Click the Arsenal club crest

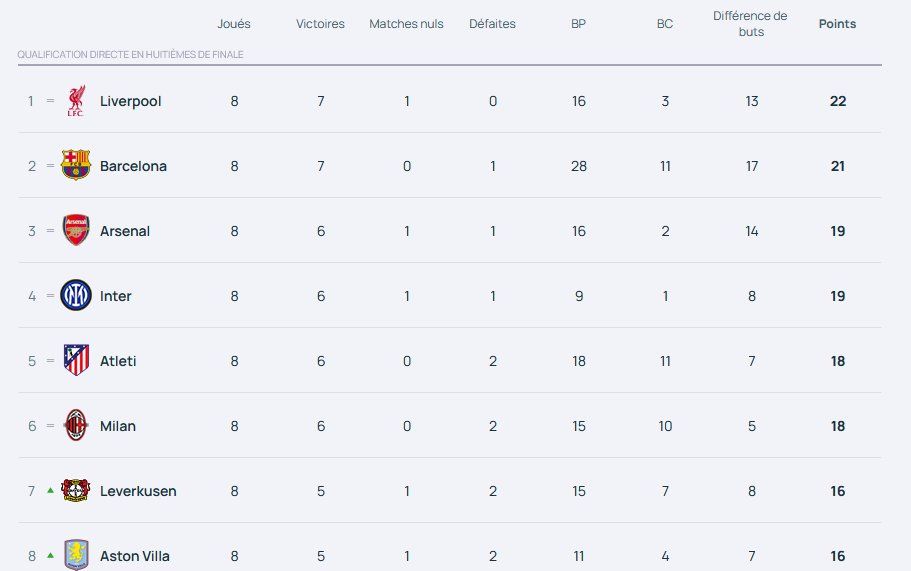76,230
